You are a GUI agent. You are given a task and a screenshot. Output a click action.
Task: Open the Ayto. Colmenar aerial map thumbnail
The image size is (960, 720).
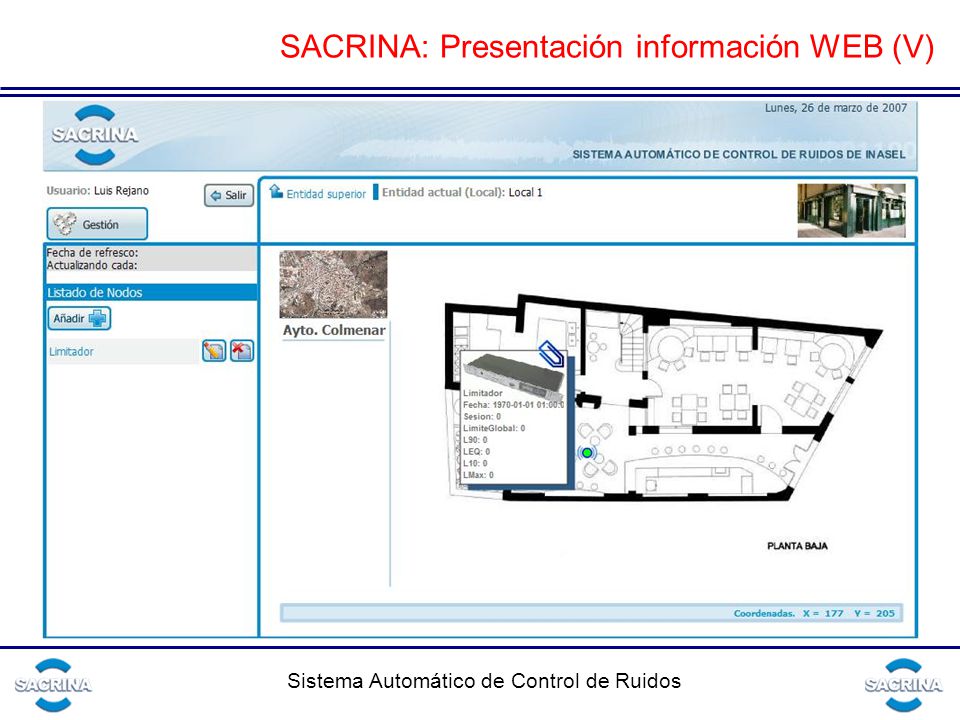point(333,284)
